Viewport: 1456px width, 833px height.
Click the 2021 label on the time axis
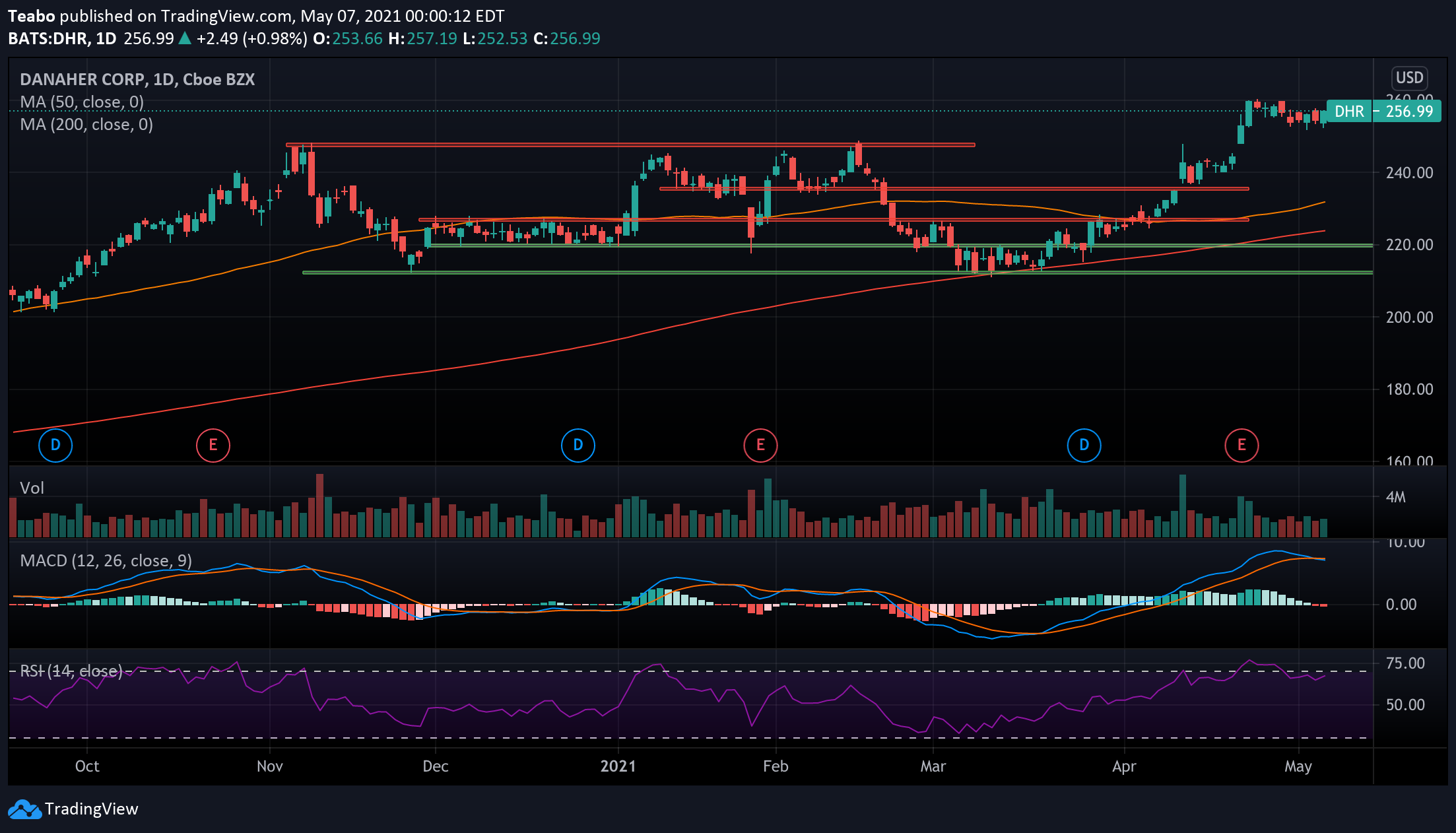(x=618, y=766)
